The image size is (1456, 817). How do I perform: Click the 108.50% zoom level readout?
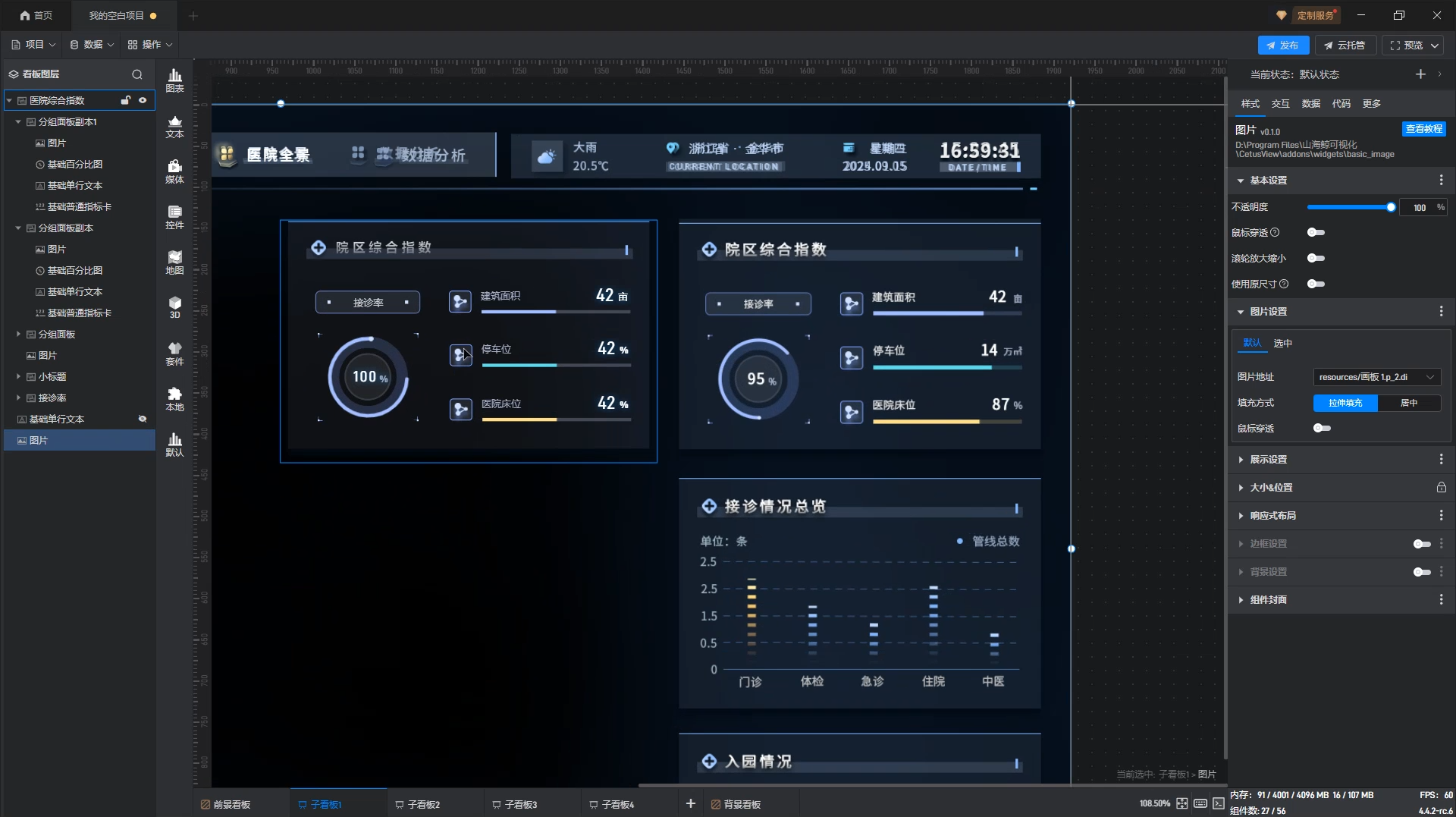pyautogui.click(x=1154, y=803)
